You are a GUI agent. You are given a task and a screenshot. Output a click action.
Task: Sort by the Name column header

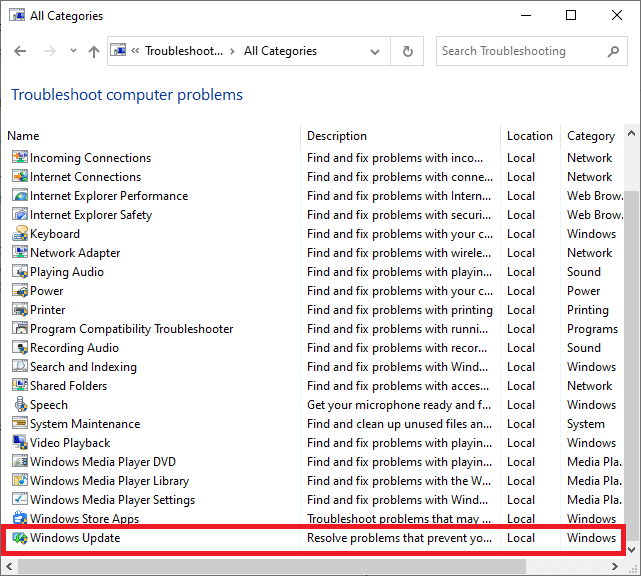click(x=23, y=136)
